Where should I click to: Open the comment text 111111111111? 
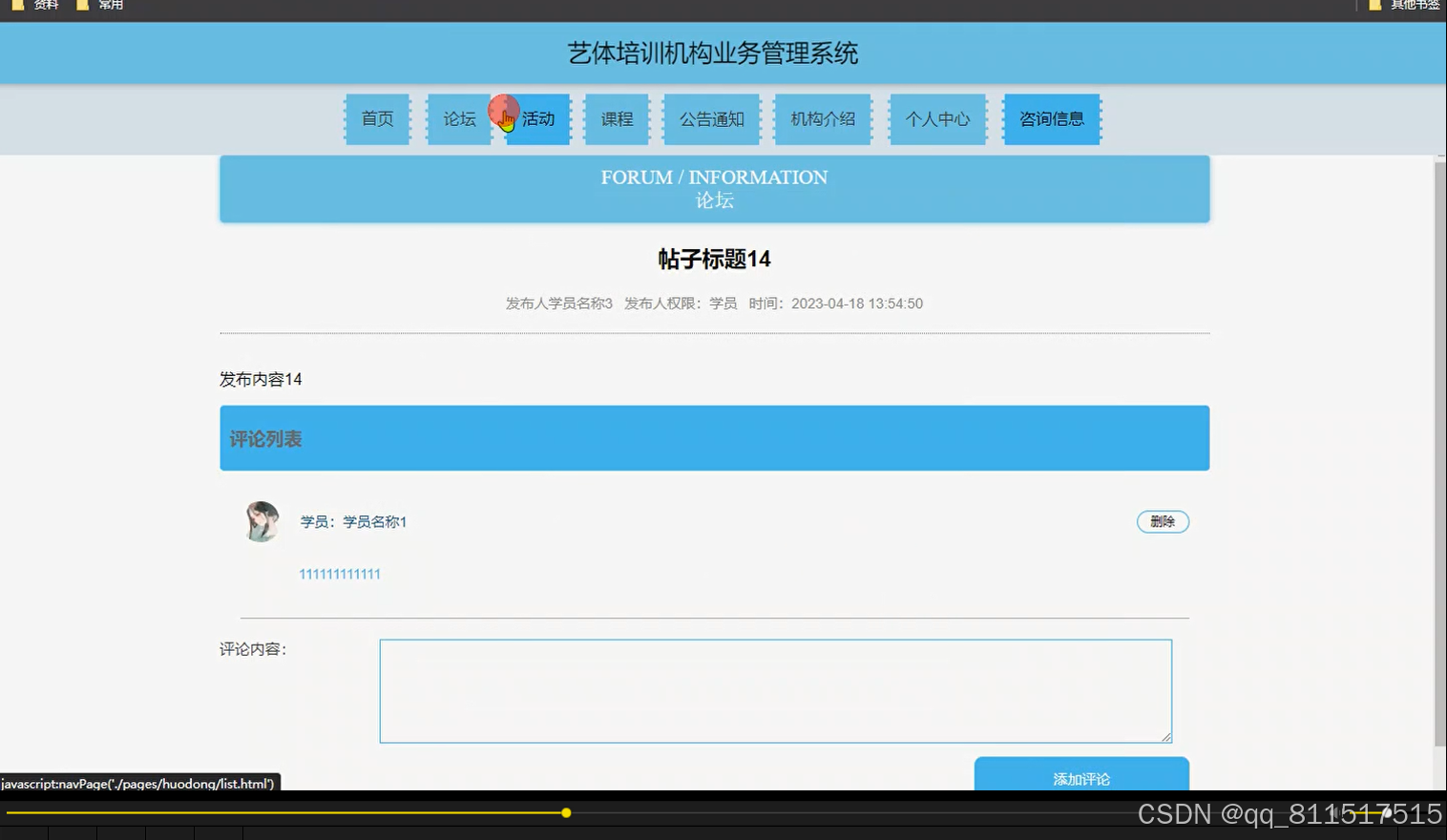[339, 574]
